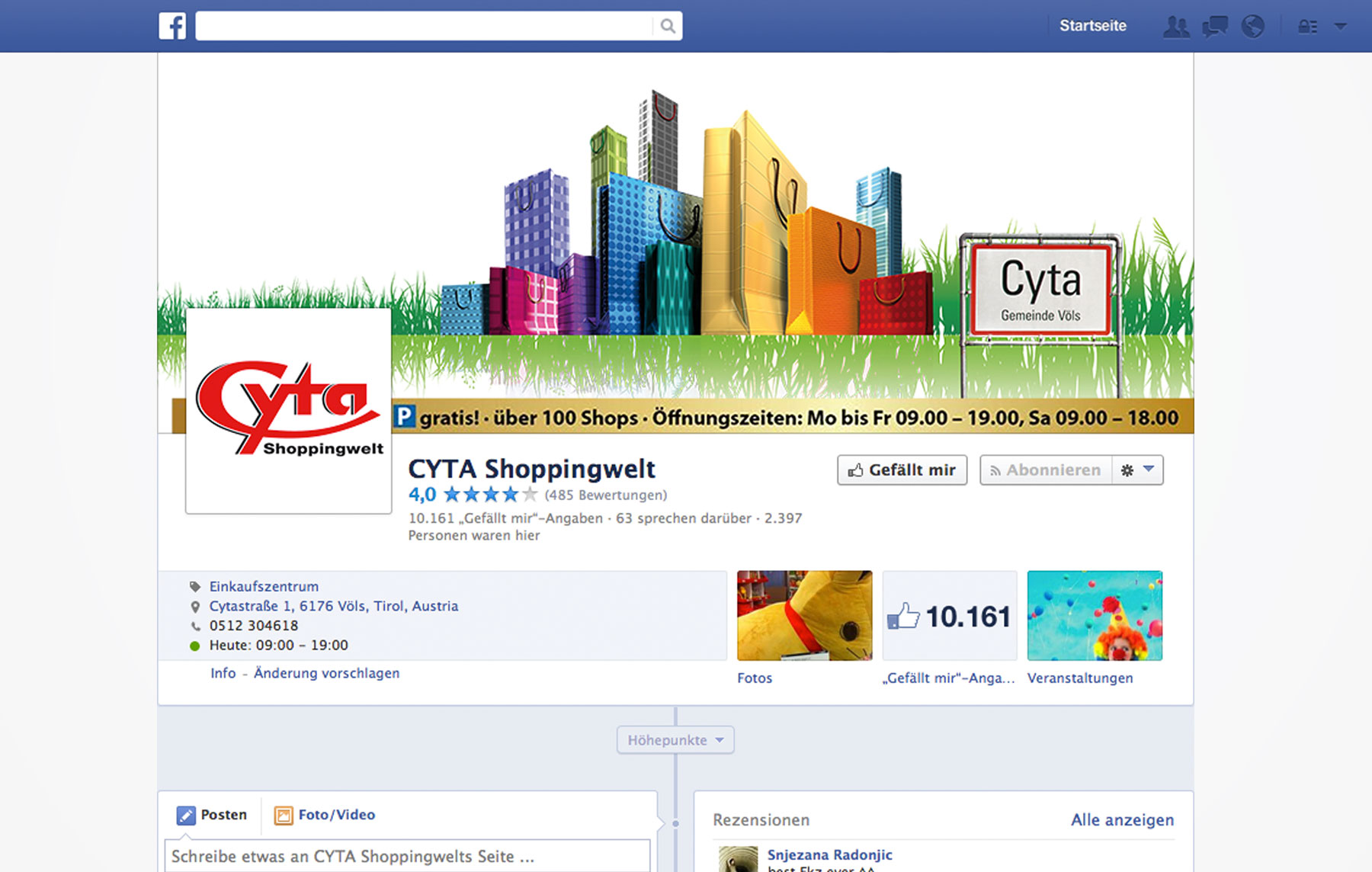Click the CYTA Shoppingwelt profile logo
The height and width of the screenshot is (872, 1372).
(289, 410)
